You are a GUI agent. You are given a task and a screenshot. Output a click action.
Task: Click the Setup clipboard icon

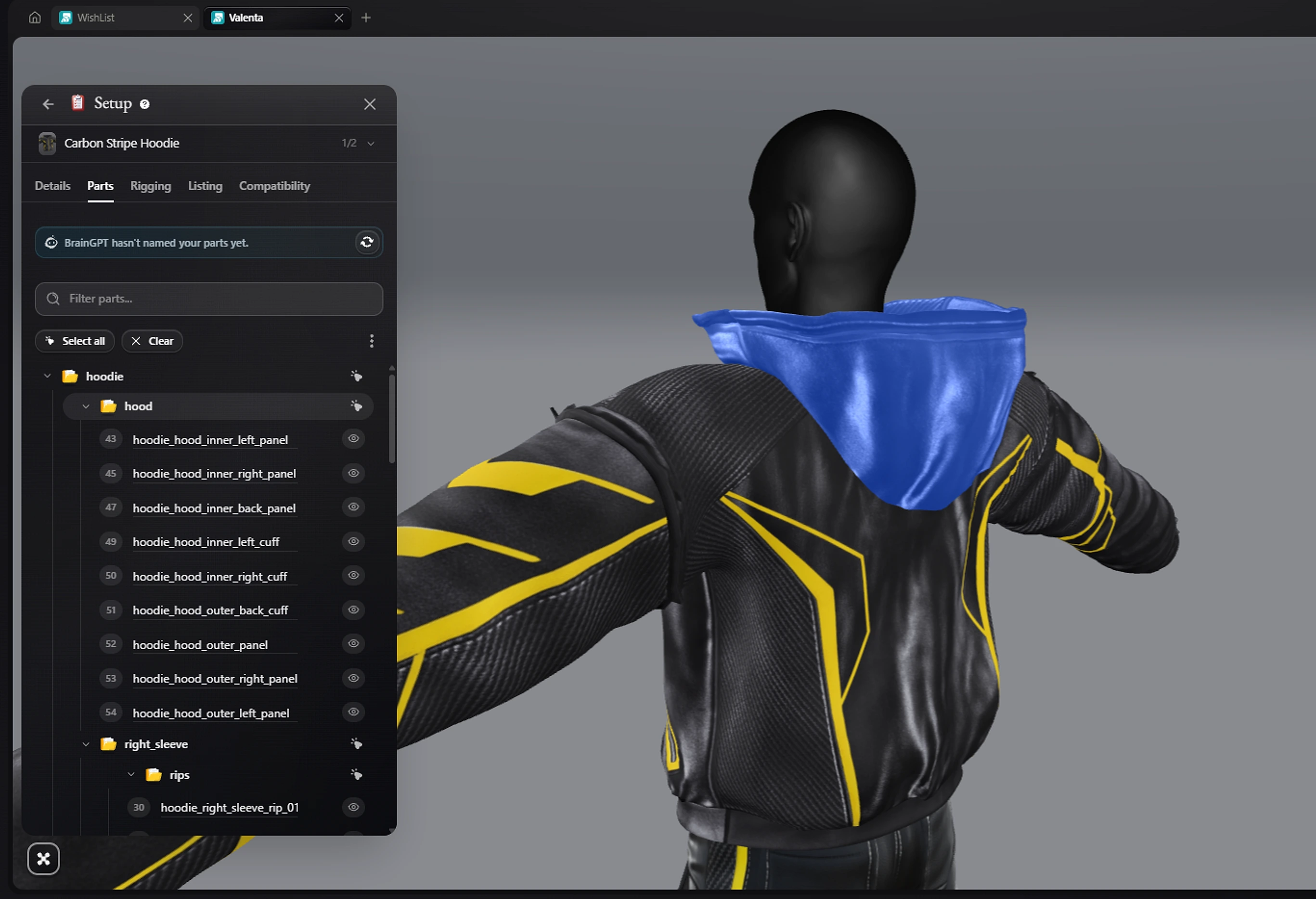77,103
